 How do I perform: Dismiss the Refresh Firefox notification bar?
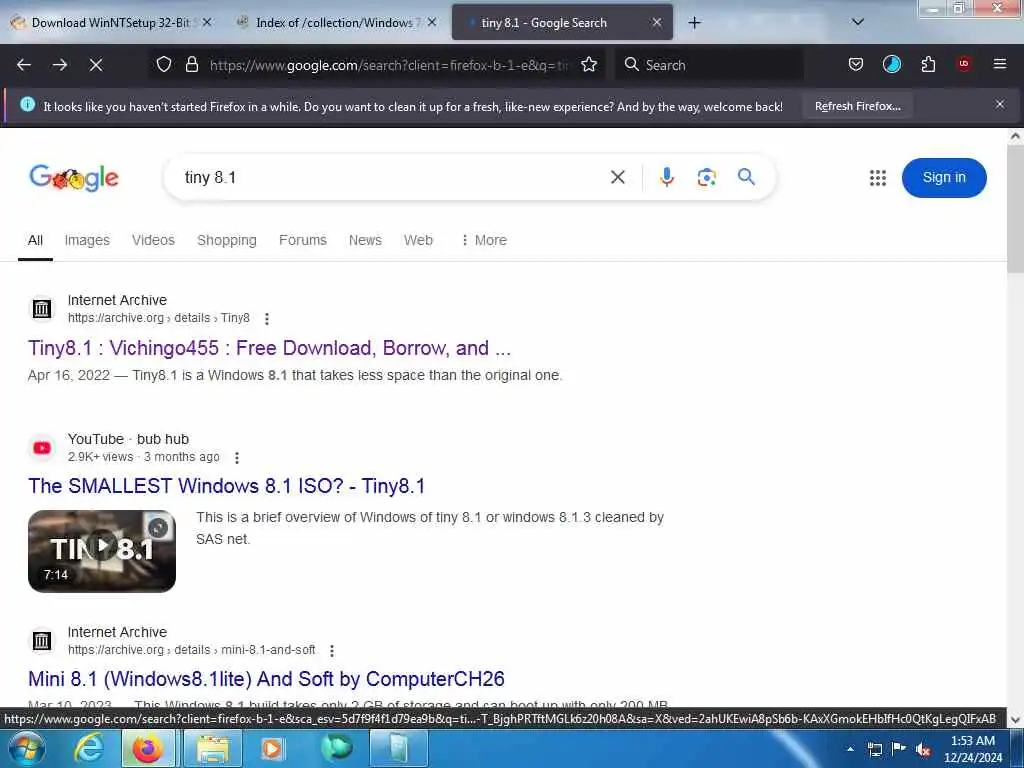pos(1000,104)
